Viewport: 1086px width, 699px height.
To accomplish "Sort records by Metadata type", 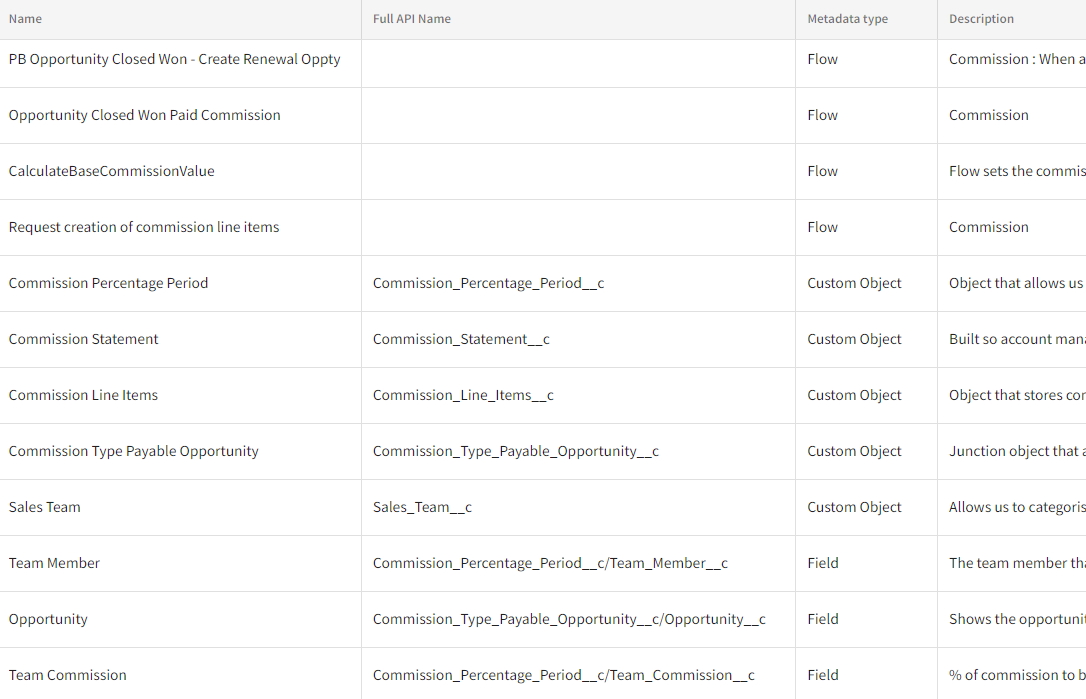I will (847, 18).
